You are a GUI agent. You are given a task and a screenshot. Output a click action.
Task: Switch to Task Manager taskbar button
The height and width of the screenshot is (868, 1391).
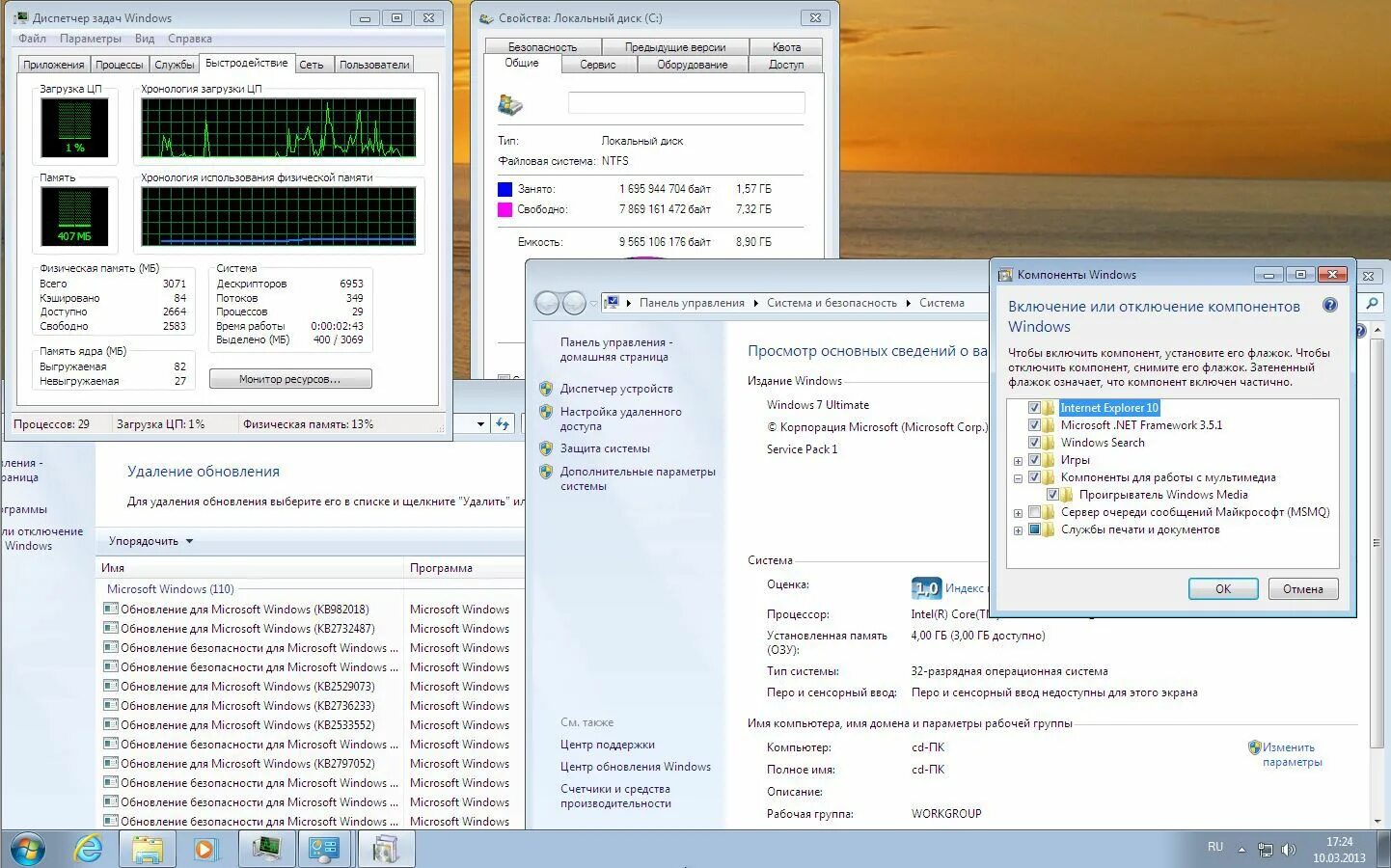(266, 849)
